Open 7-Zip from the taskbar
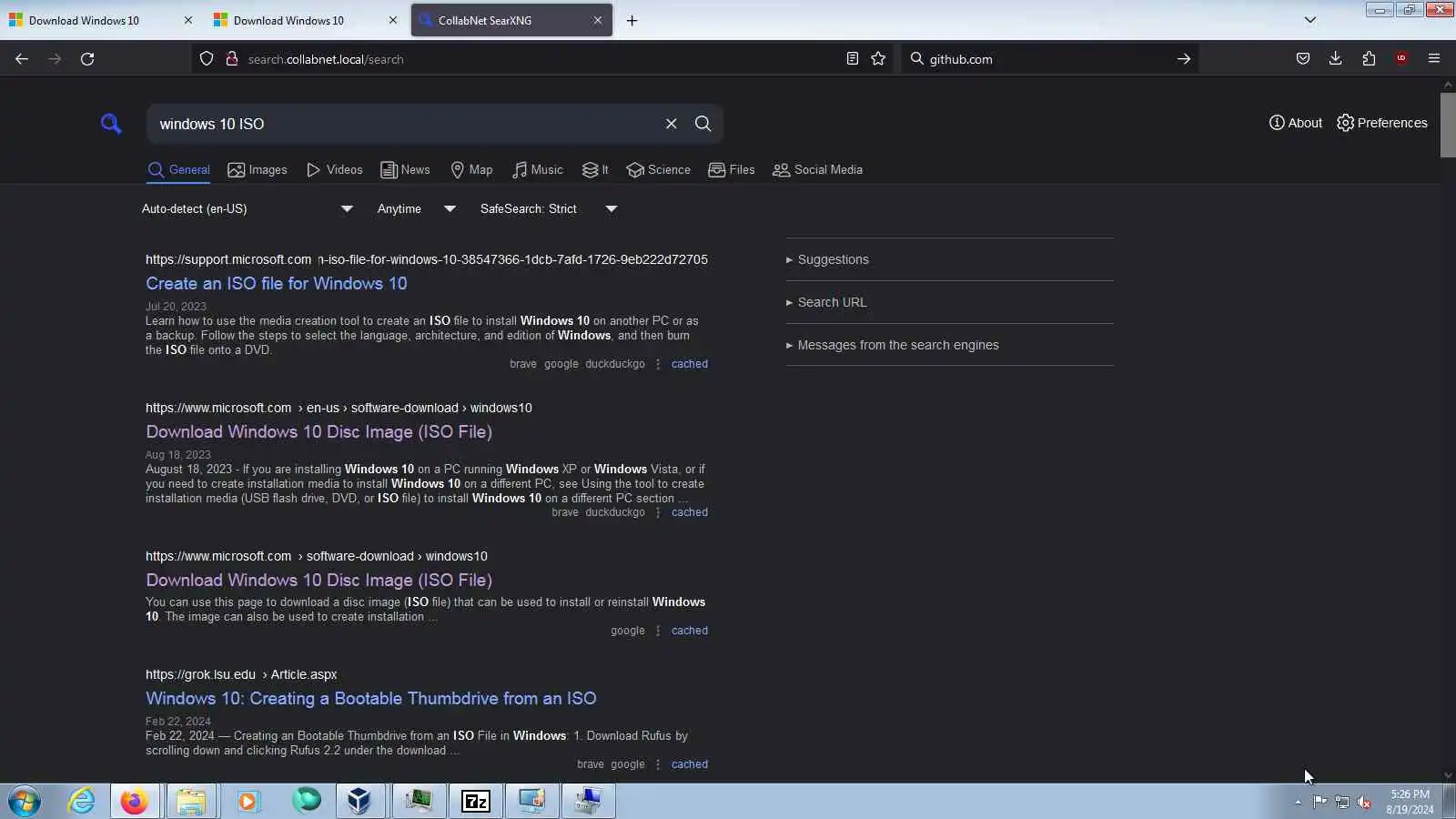The width and height of the screenshot is (1456, 819). coord(476,802)
